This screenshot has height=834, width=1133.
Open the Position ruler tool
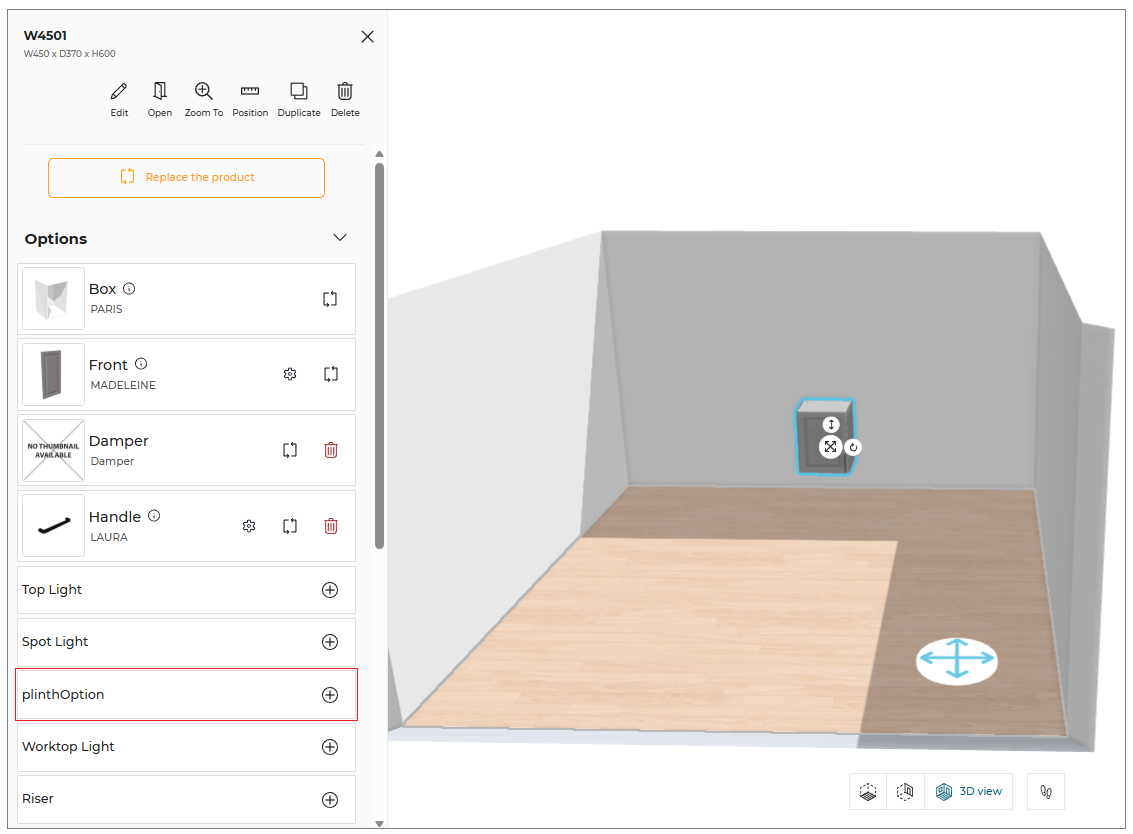pos(250,91)
